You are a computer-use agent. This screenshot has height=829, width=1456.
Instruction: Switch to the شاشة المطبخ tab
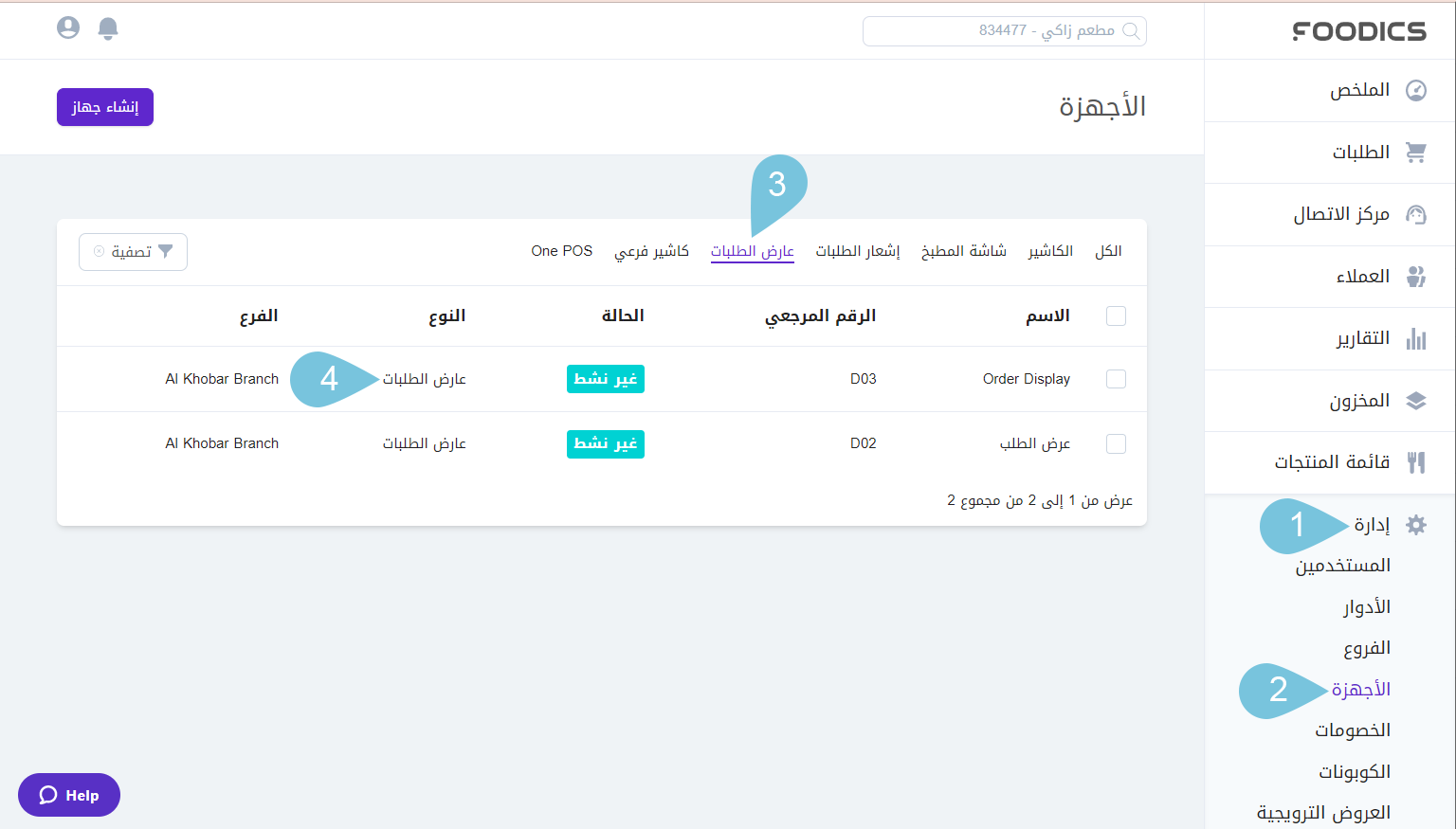963,251
